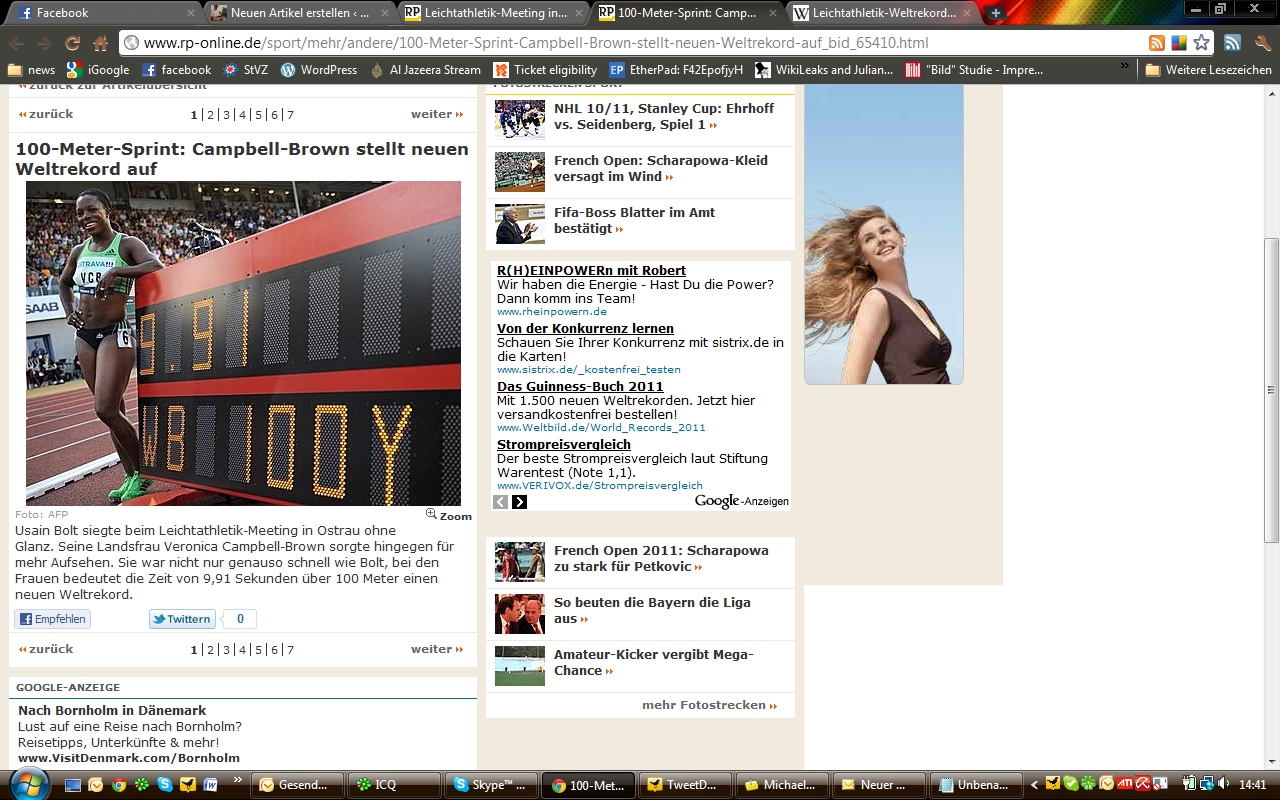
Task: Click the Twittern count bubble
Action: [240, 619]
